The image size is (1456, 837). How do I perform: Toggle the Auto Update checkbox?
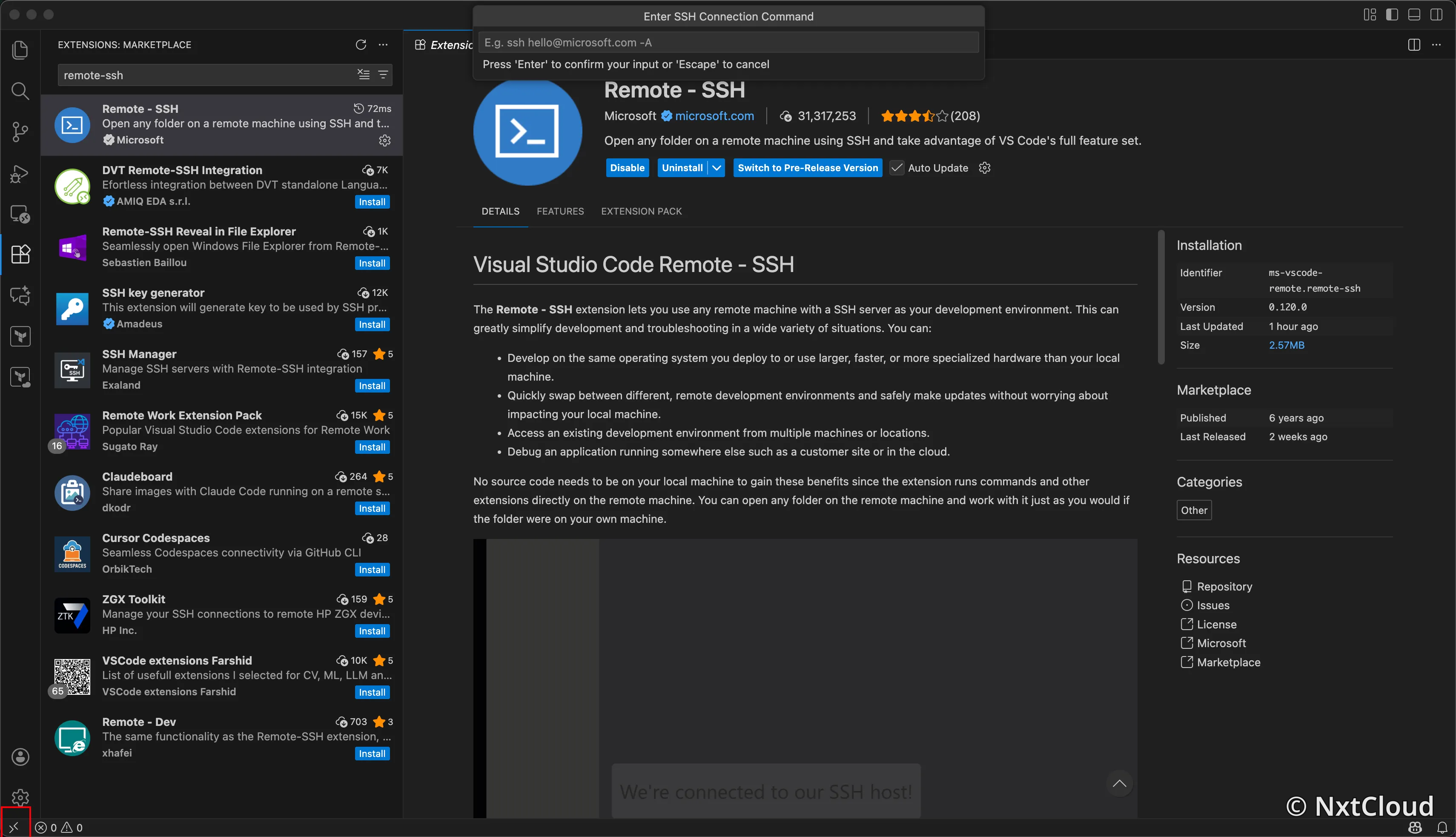pyautogui.click(x=896, y=168)
